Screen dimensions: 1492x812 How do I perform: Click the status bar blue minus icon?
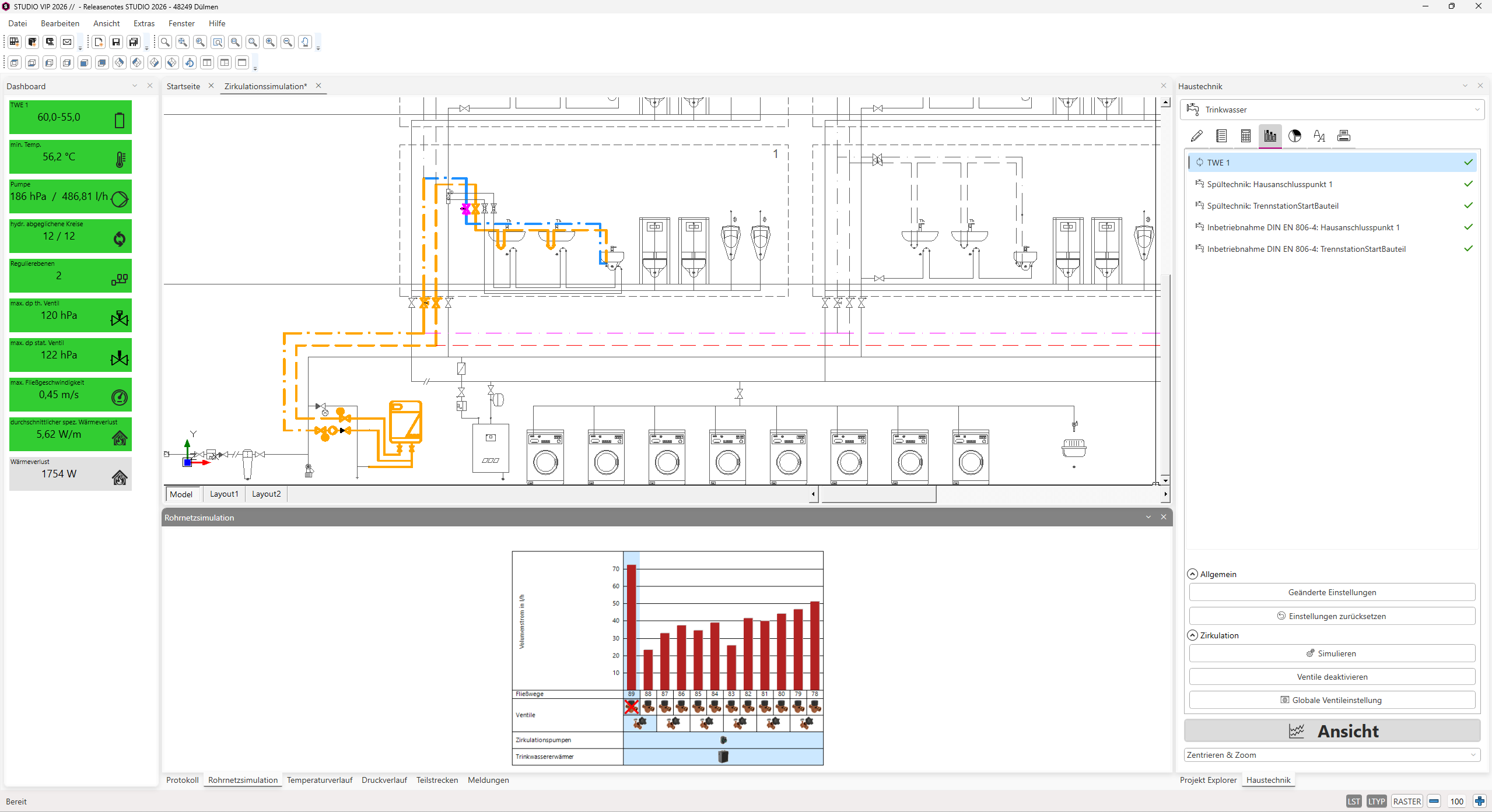point(1434,801)
